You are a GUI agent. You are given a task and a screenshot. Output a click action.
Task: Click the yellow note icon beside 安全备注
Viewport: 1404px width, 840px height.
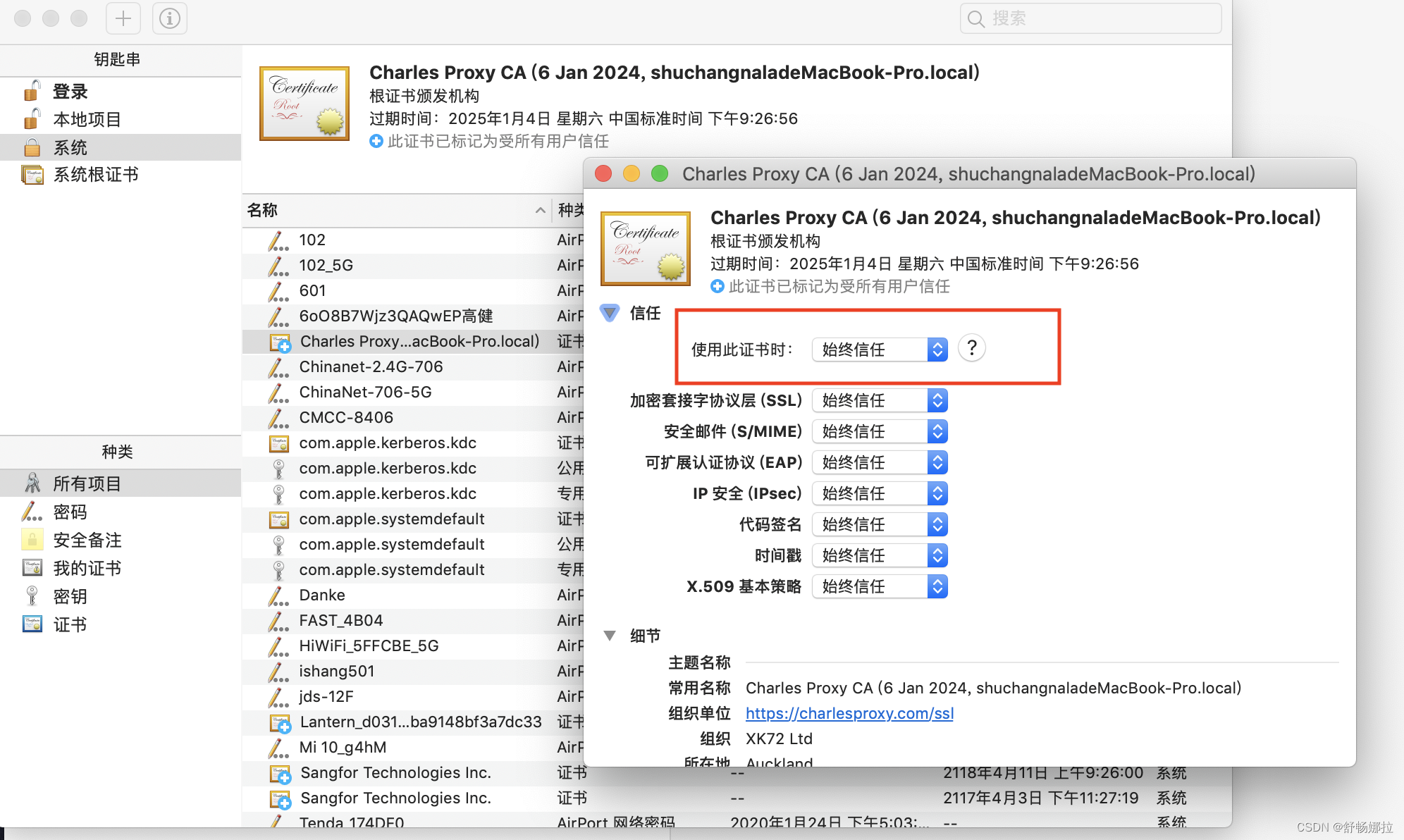point(32,539)
